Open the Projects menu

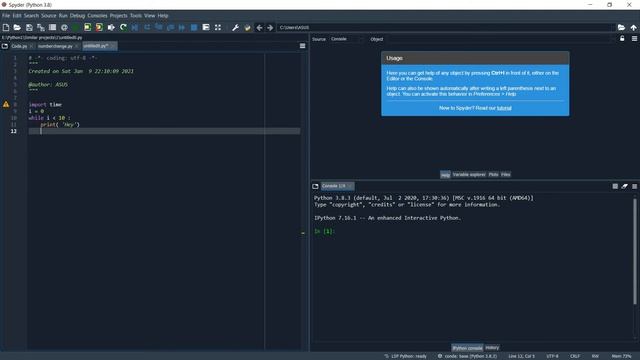click(118, 16)
